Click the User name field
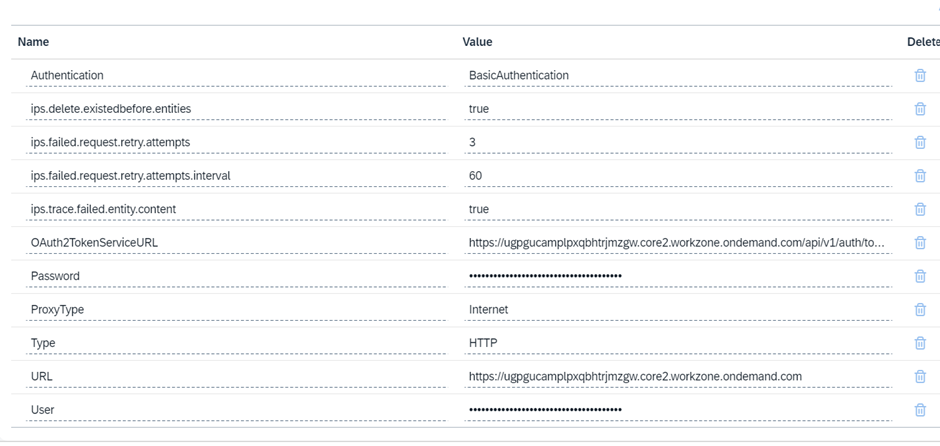 (x=235, y=410)
